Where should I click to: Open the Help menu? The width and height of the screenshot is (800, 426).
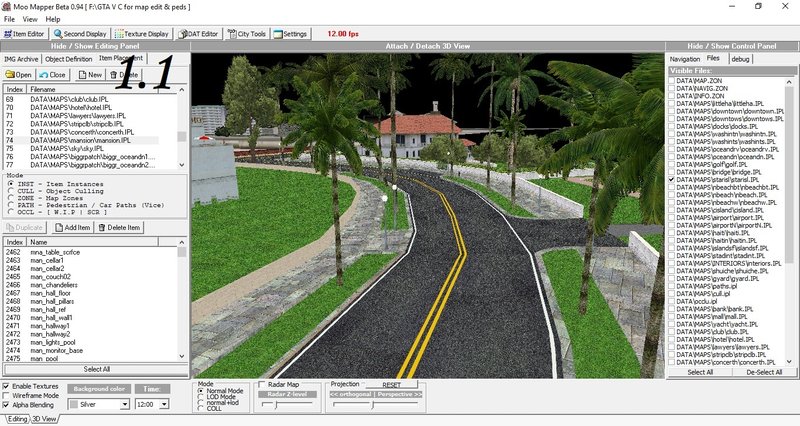(x=53, y=19)
